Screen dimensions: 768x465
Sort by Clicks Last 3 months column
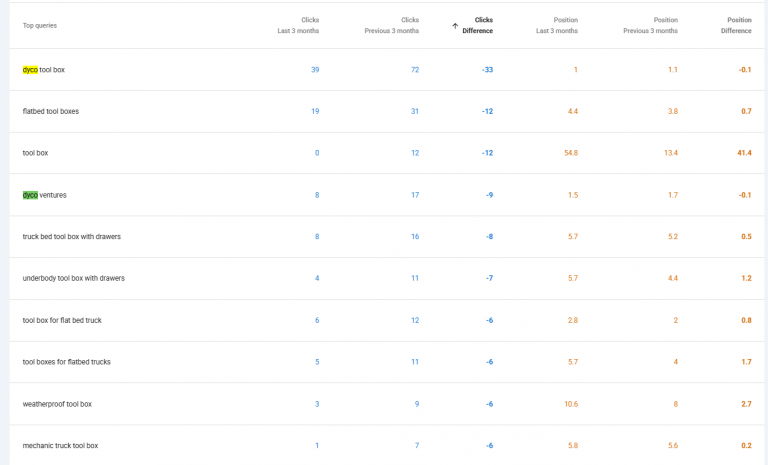pyautogui.click(x=298, y=25)
